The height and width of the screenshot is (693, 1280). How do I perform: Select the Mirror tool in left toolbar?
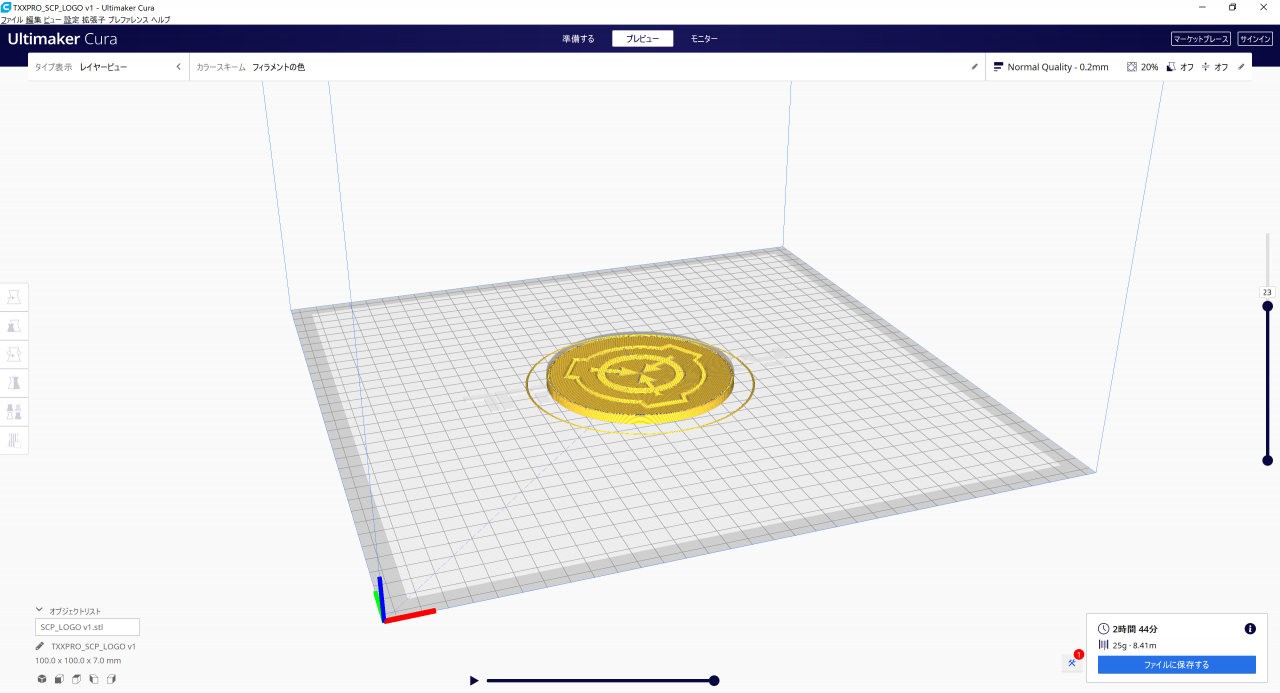click(x=14, y=382)
